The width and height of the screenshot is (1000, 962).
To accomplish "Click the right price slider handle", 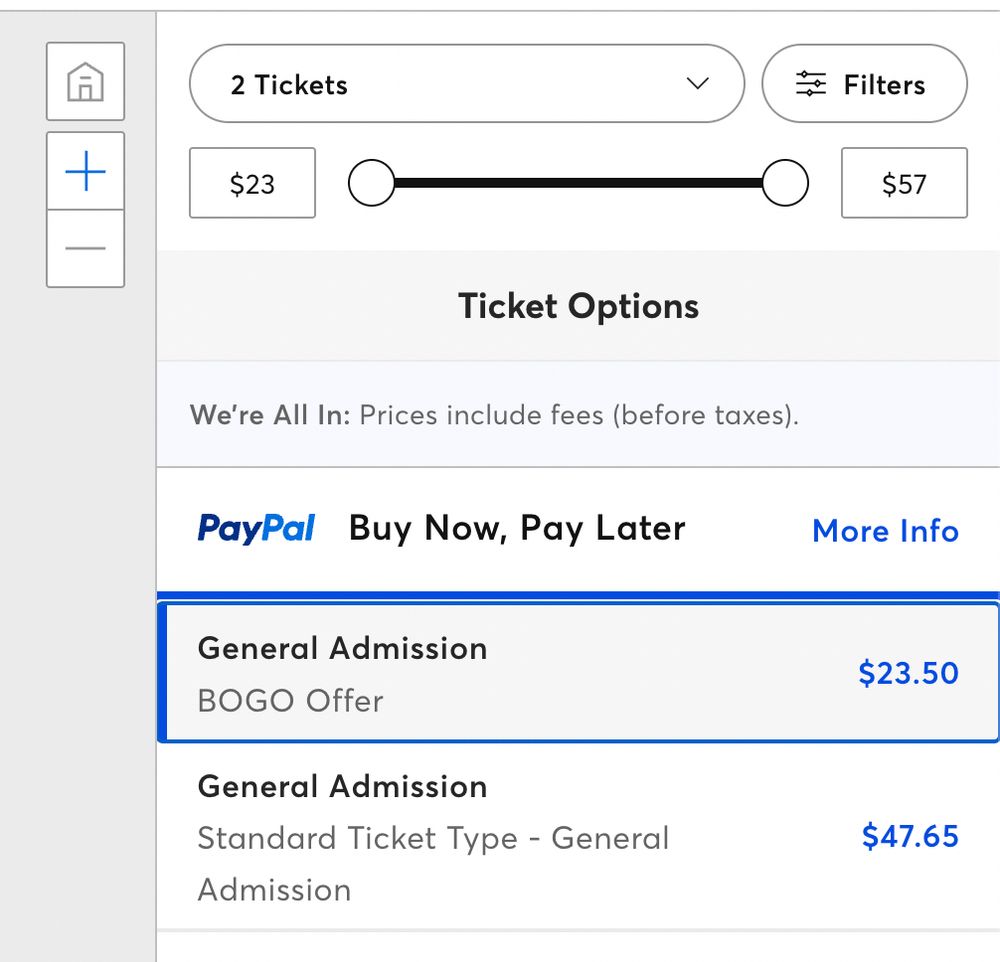I will pos(785,183).
